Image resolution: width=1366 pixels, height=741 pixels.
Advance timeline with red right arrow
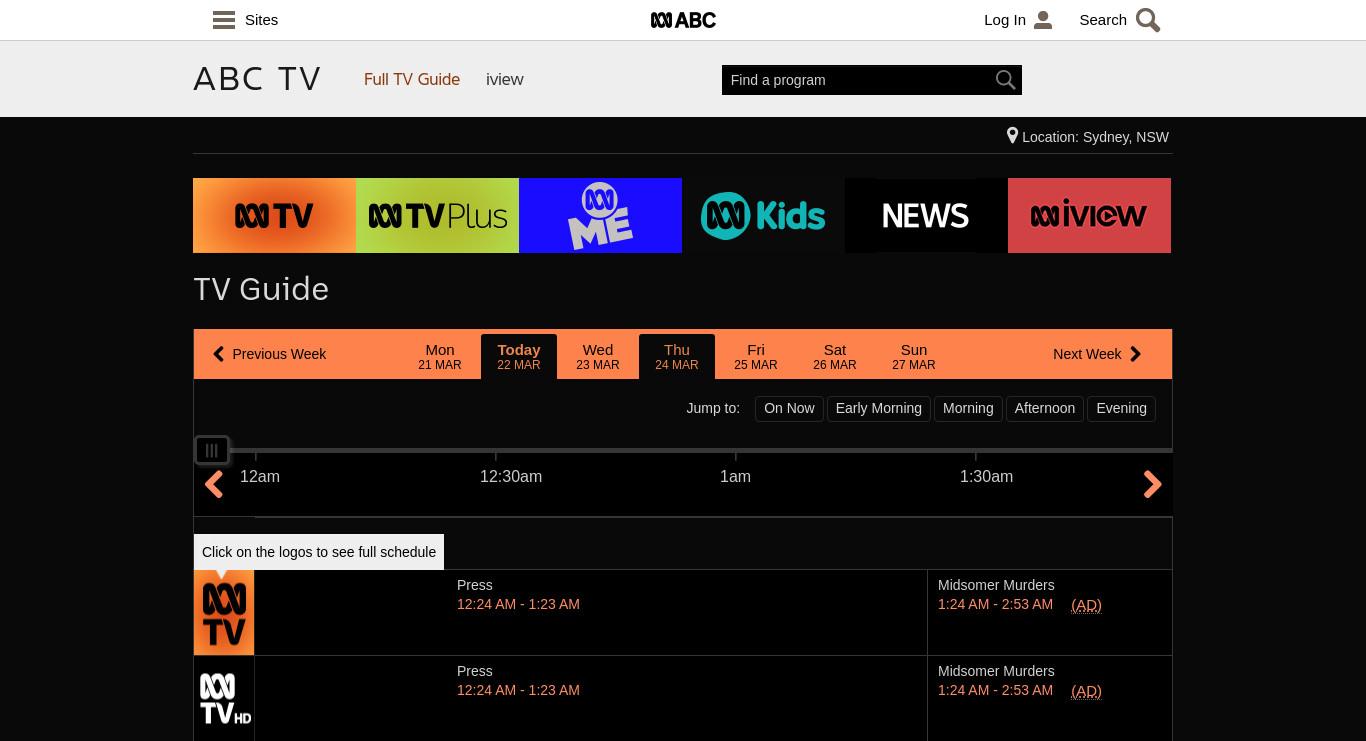click(1152, 484)
